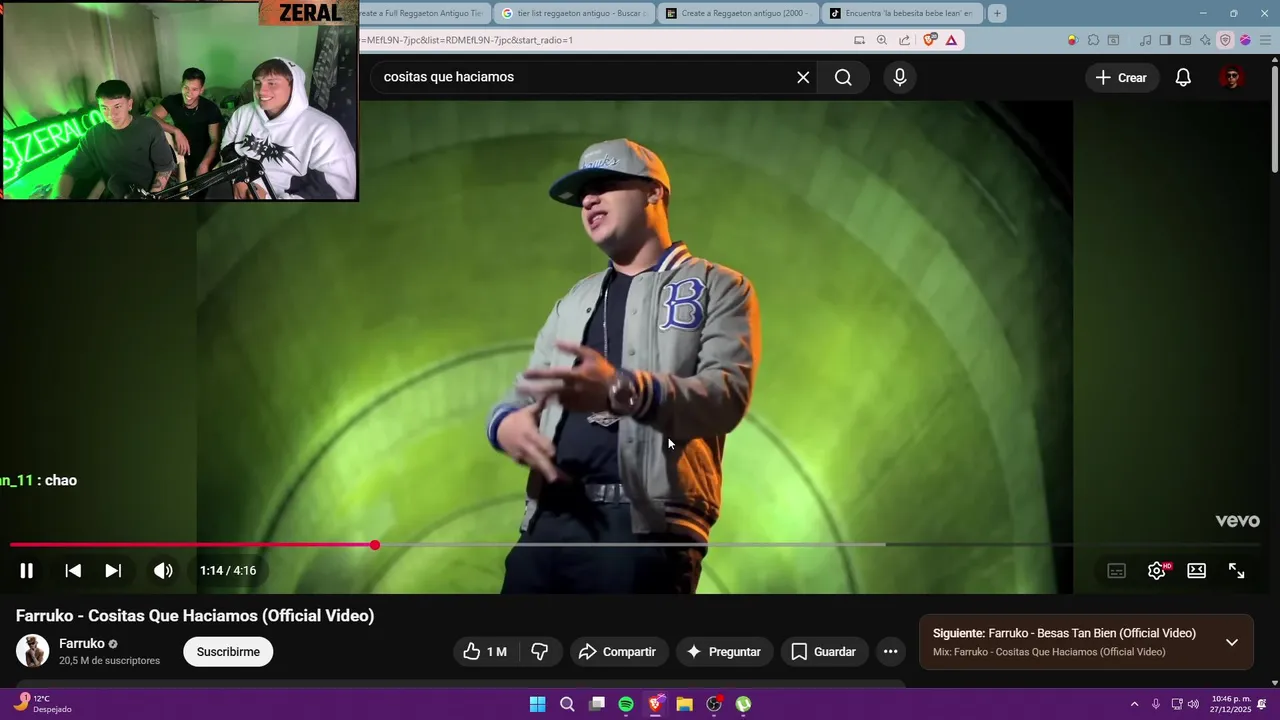This screenshot has width=1280, height=720.
Task: Clear the search text with X
Action: coord(803,77)
